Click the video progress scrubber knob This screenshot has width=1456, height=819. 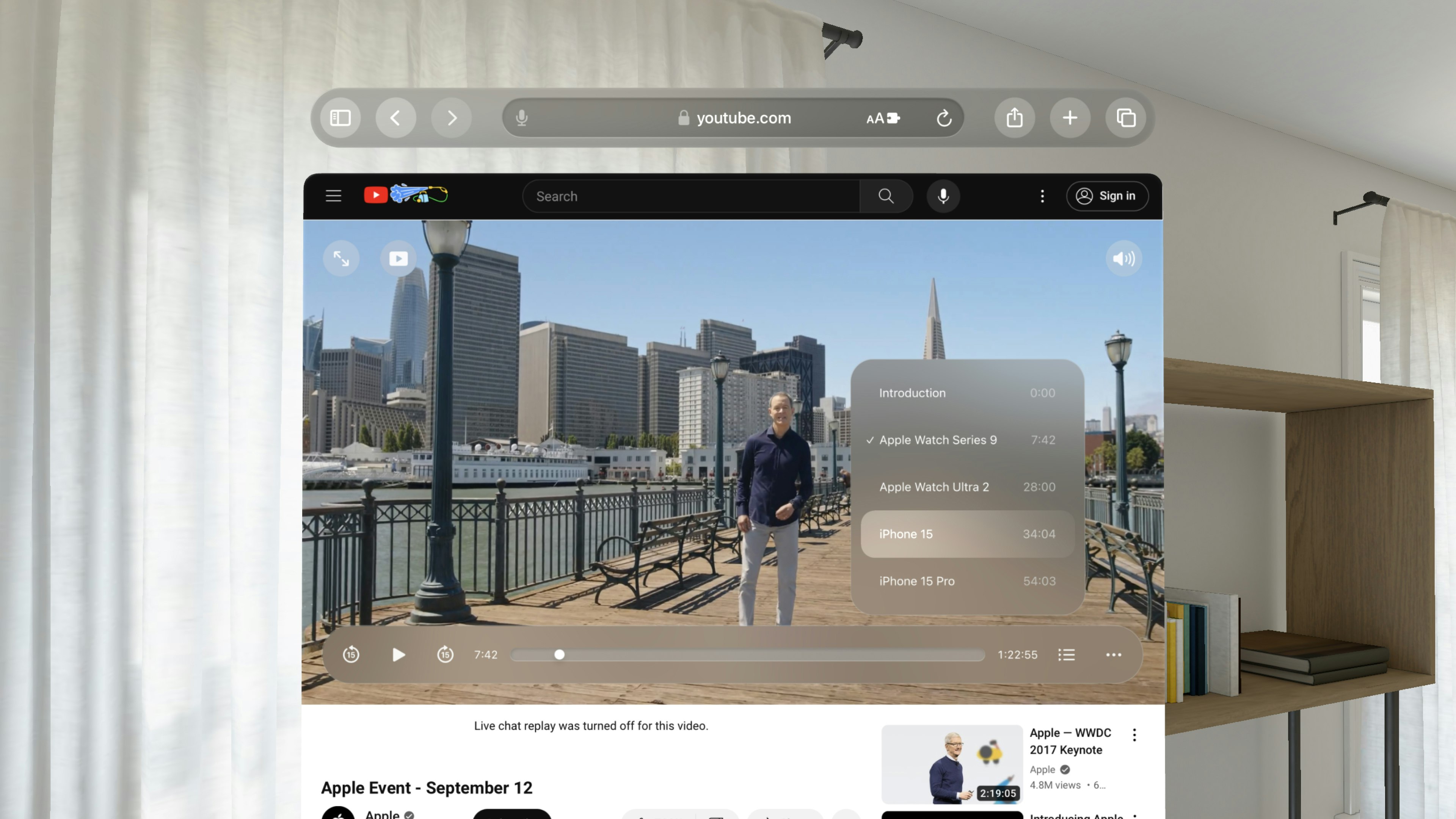coord(559,654)
